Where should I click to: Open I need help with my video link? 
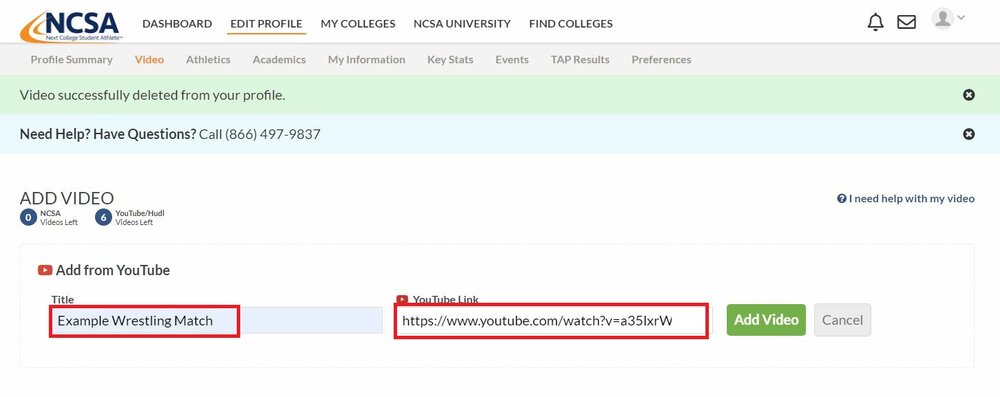click(x=906, y=198)
